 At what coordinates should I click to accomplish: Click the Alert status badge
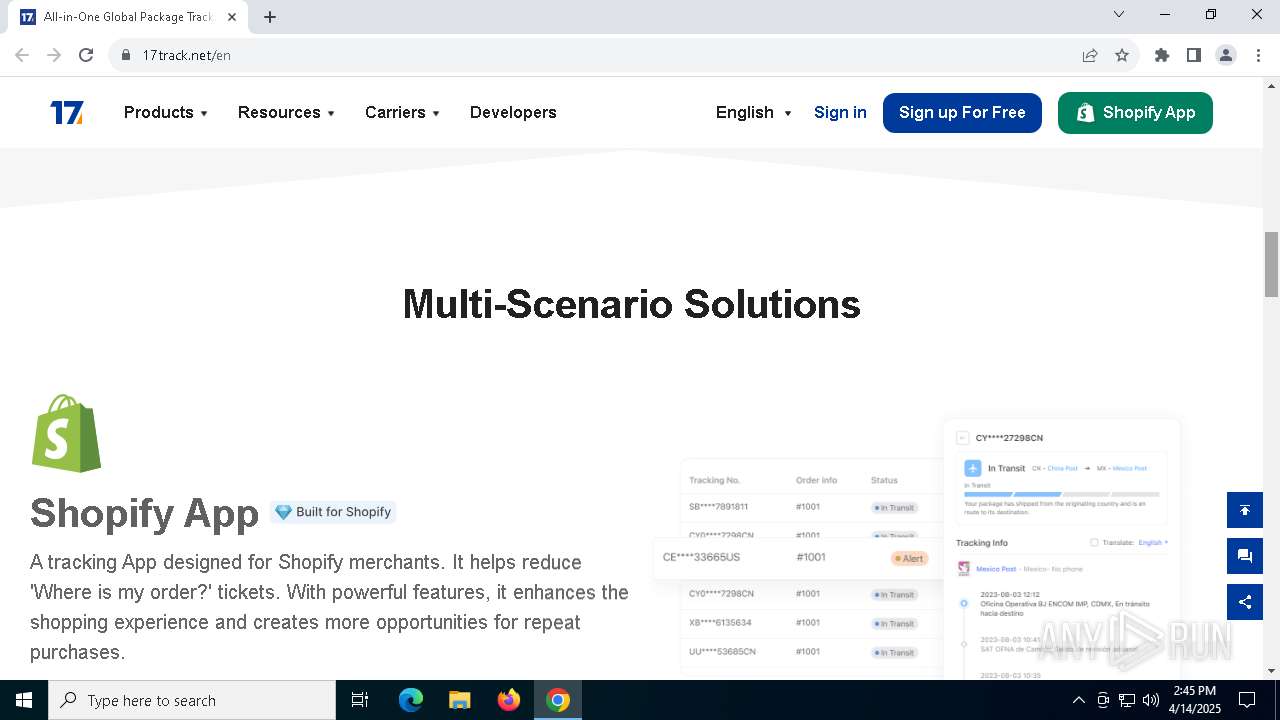pyautogui.click(x=909, y=559)
